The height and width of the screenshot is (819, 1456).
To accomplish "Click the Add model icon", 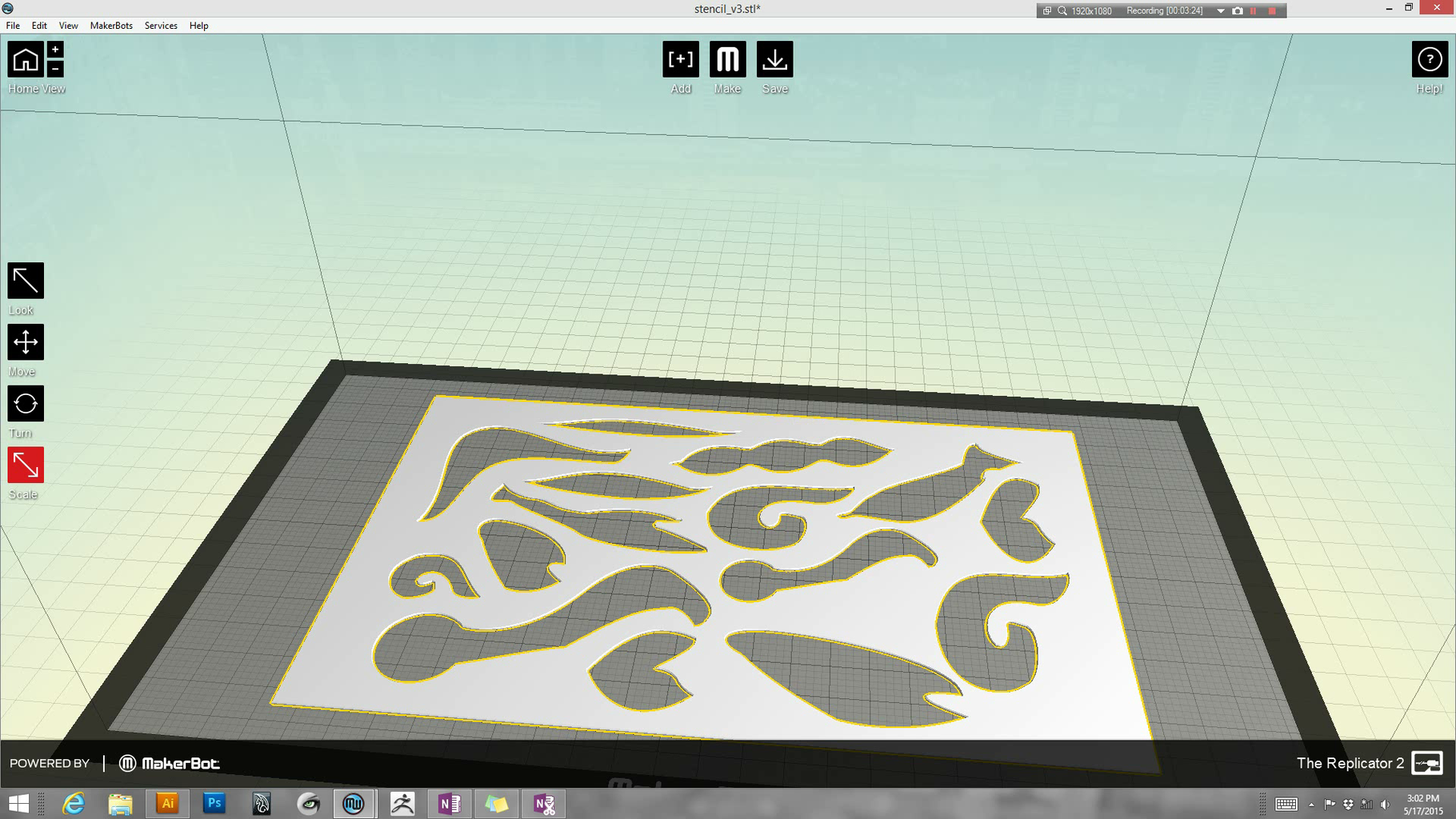I will 680,58.
